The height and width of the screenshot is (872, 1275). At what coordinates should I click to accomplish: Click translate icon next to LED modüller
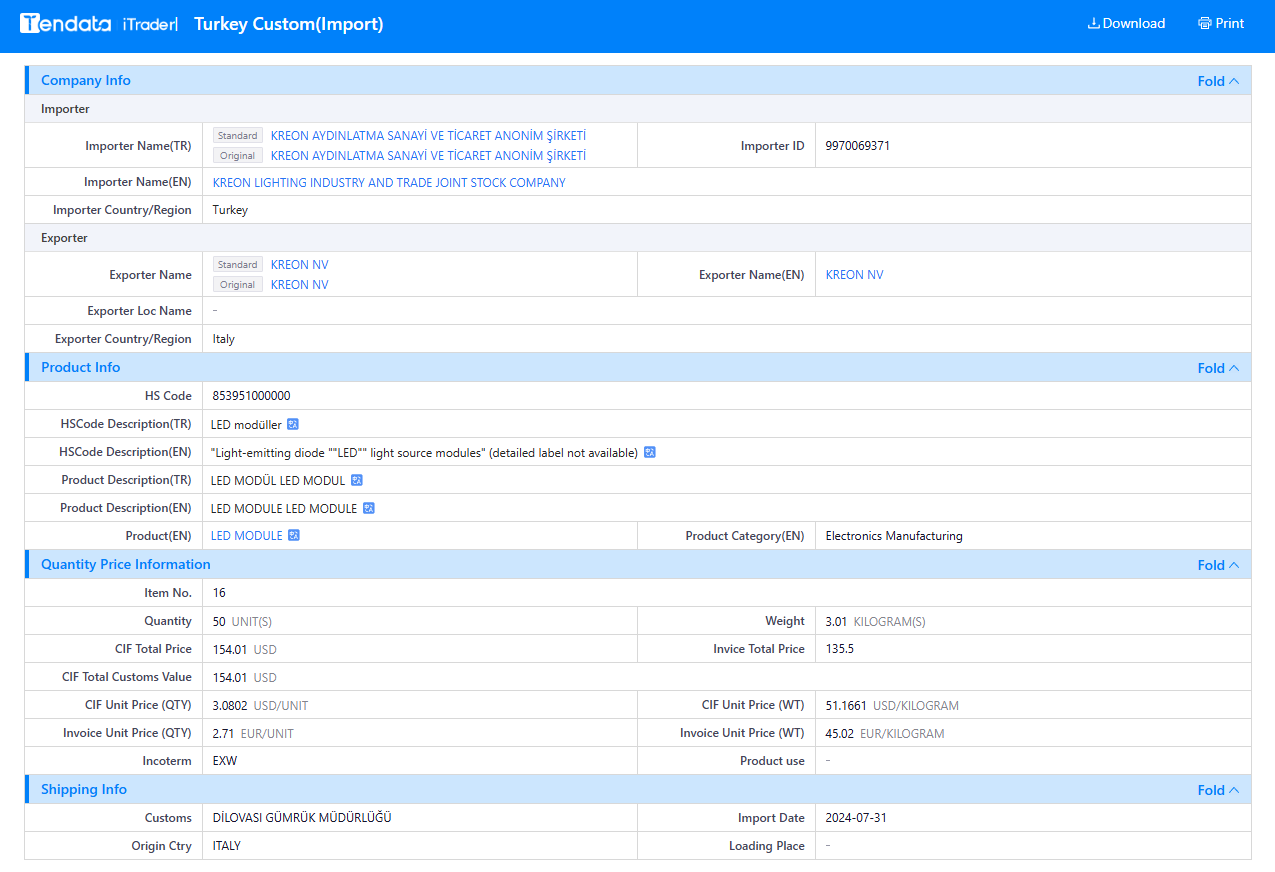293,424
